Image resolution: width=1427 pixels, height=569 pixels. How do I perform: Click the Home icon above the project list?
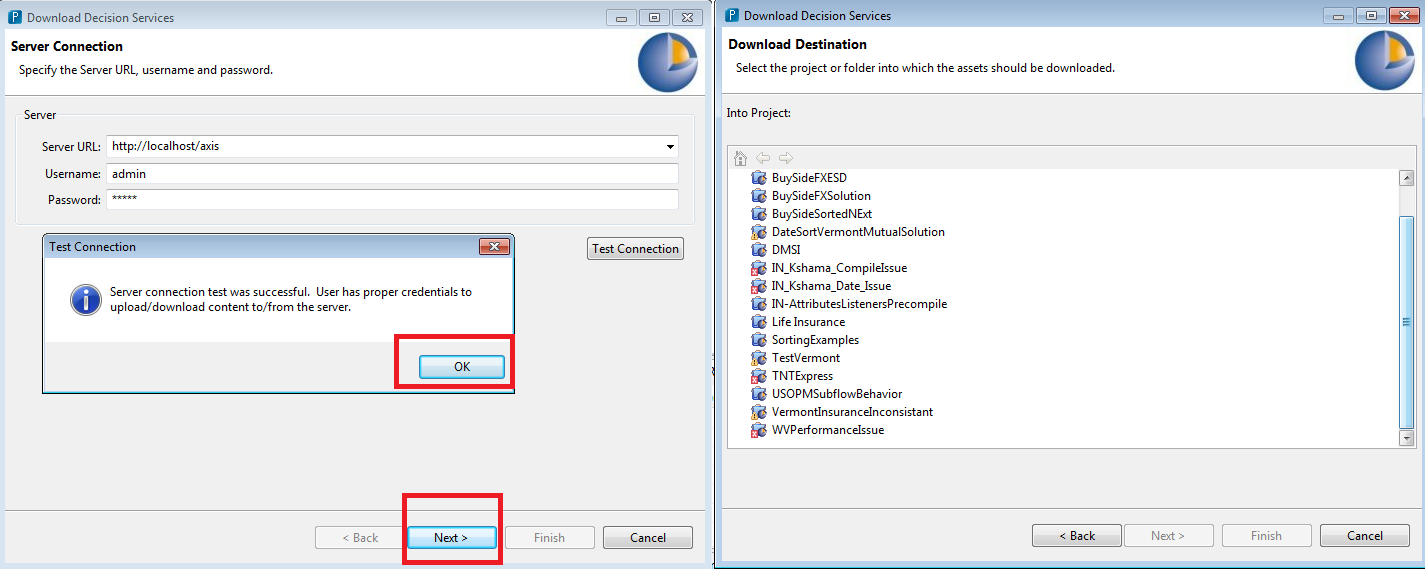tap(741, 158)
